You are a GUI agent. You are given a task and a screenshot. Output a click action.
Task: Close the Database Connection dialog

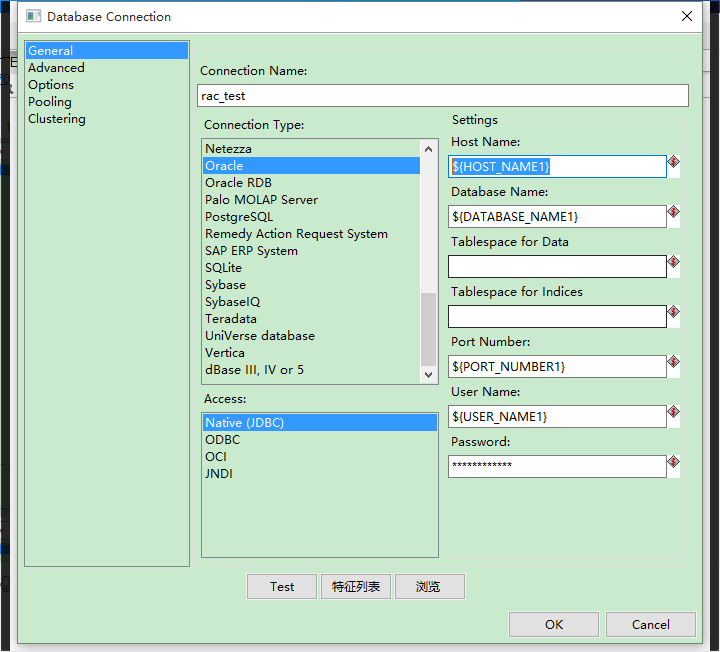(687, 17)
